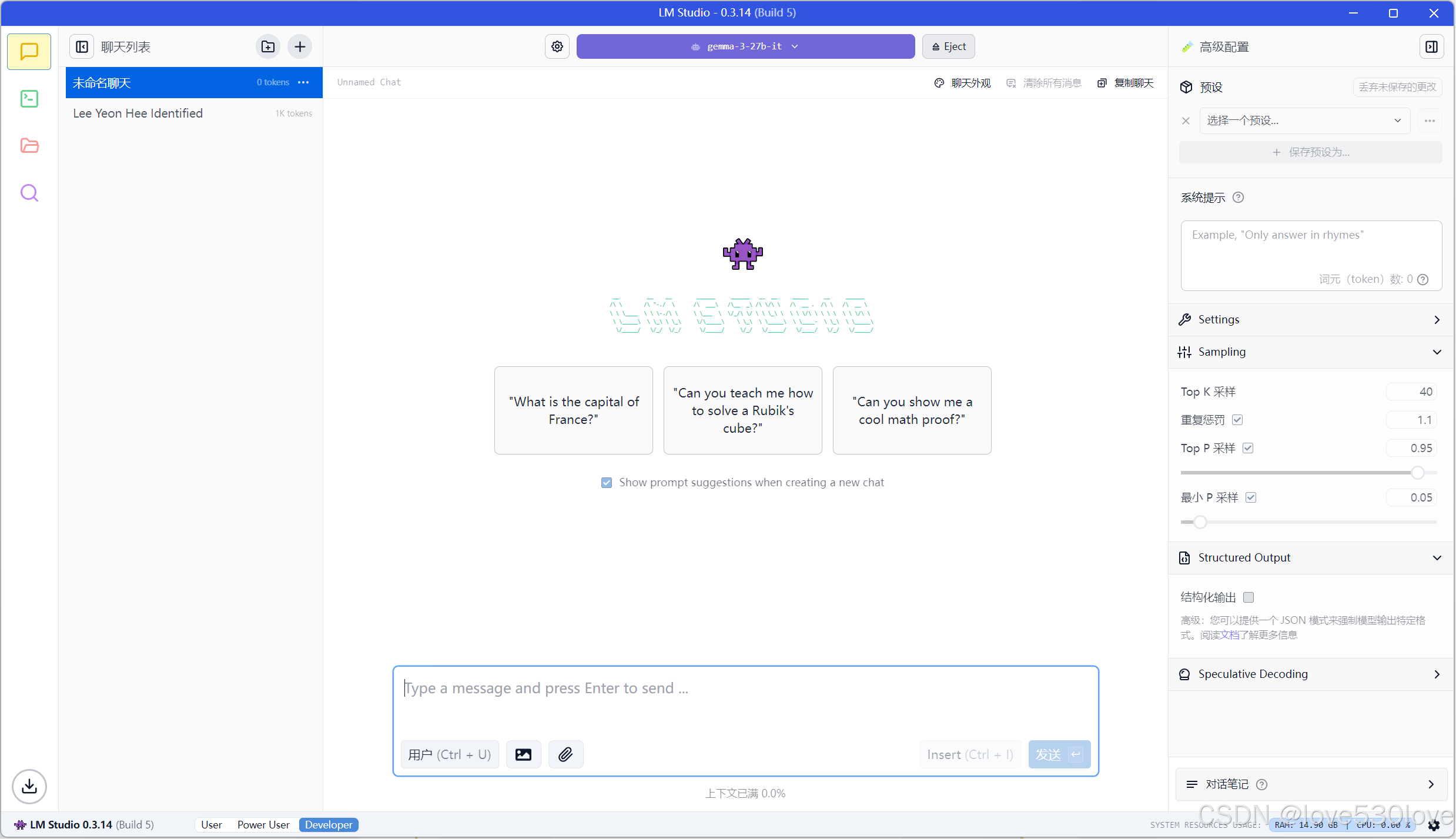Collapse the 高级配置 right panel
The height and width of the screenshot is (839, 1456).
1431,46
